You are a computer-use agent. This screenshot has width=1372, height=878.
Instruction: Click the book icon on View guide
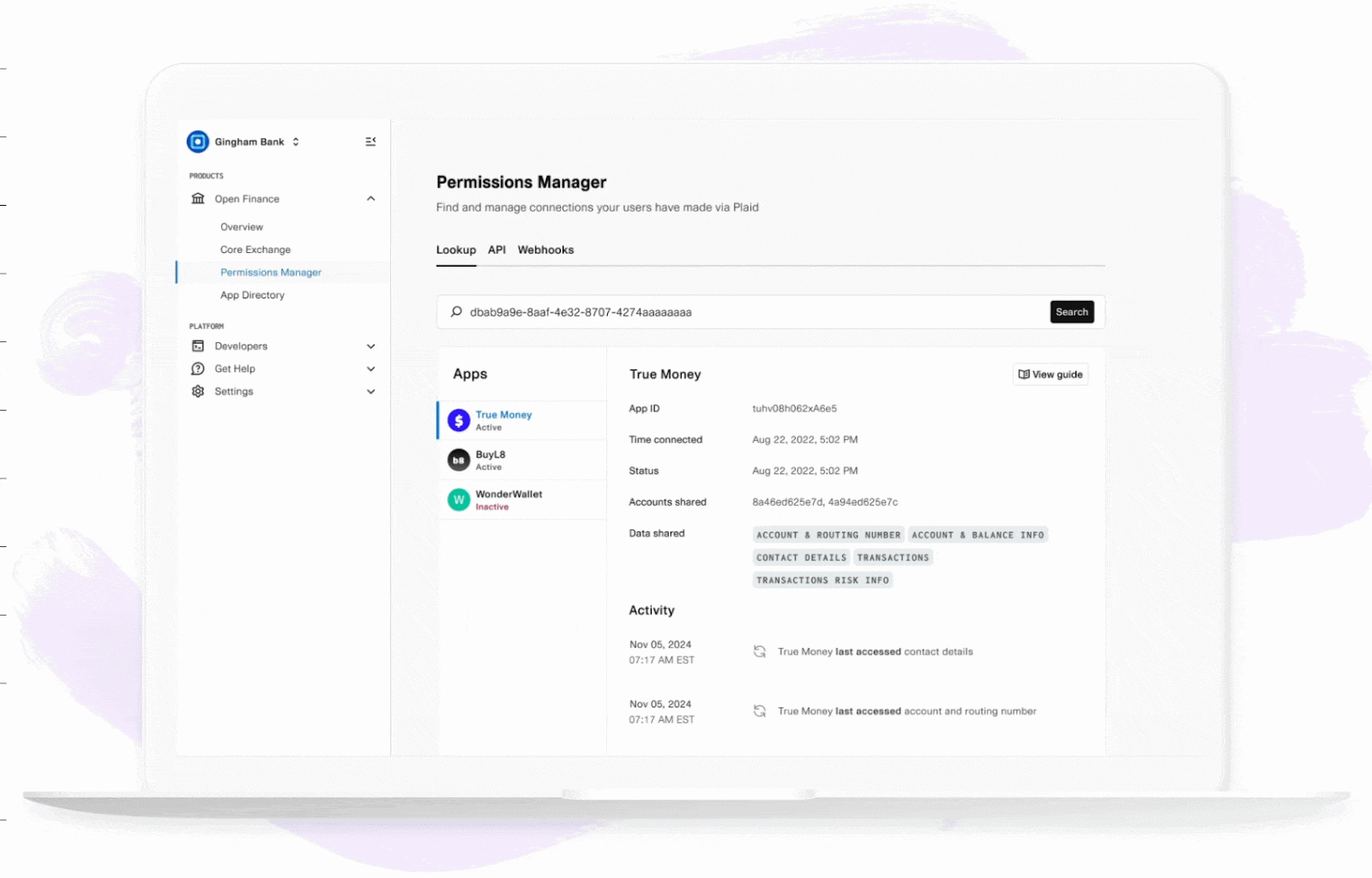tap(1024, 375)
